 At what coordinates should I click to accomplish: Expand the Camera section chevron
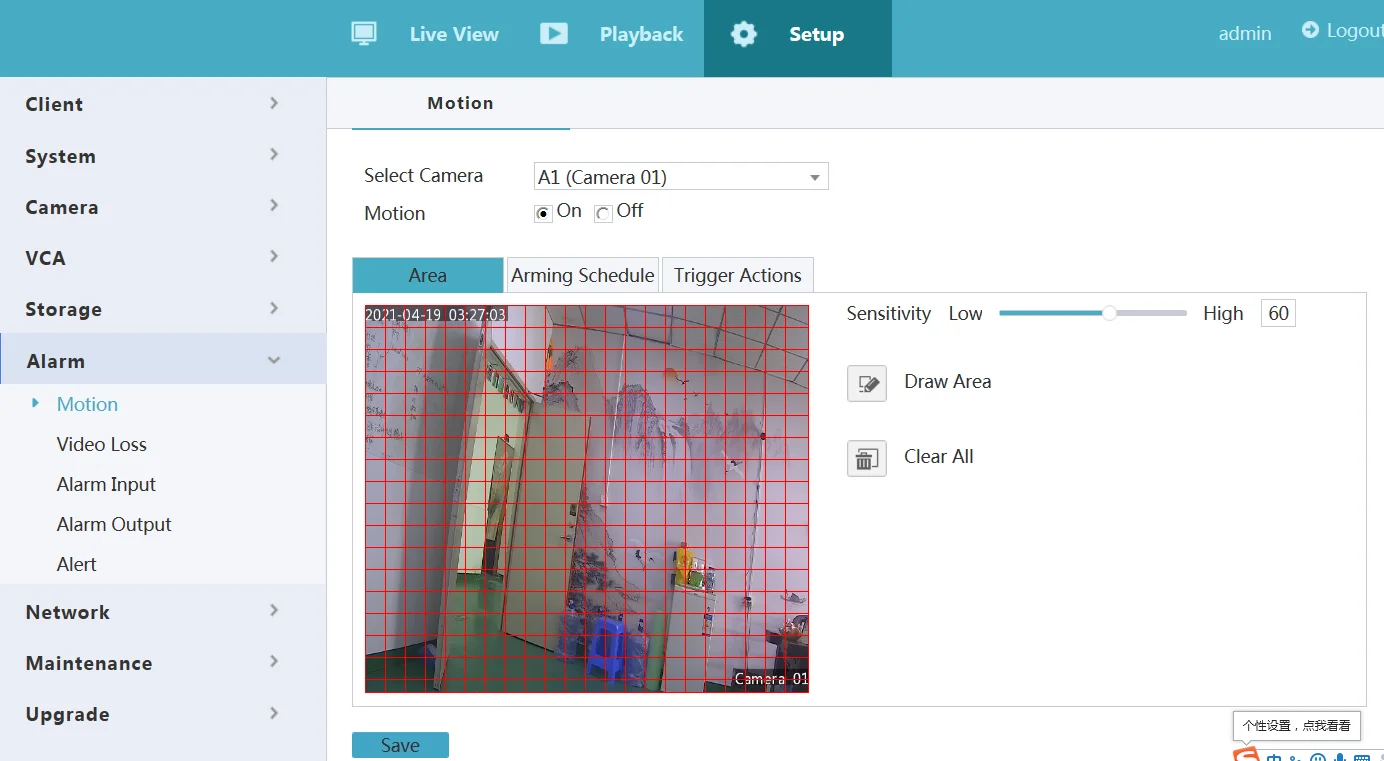274,206
